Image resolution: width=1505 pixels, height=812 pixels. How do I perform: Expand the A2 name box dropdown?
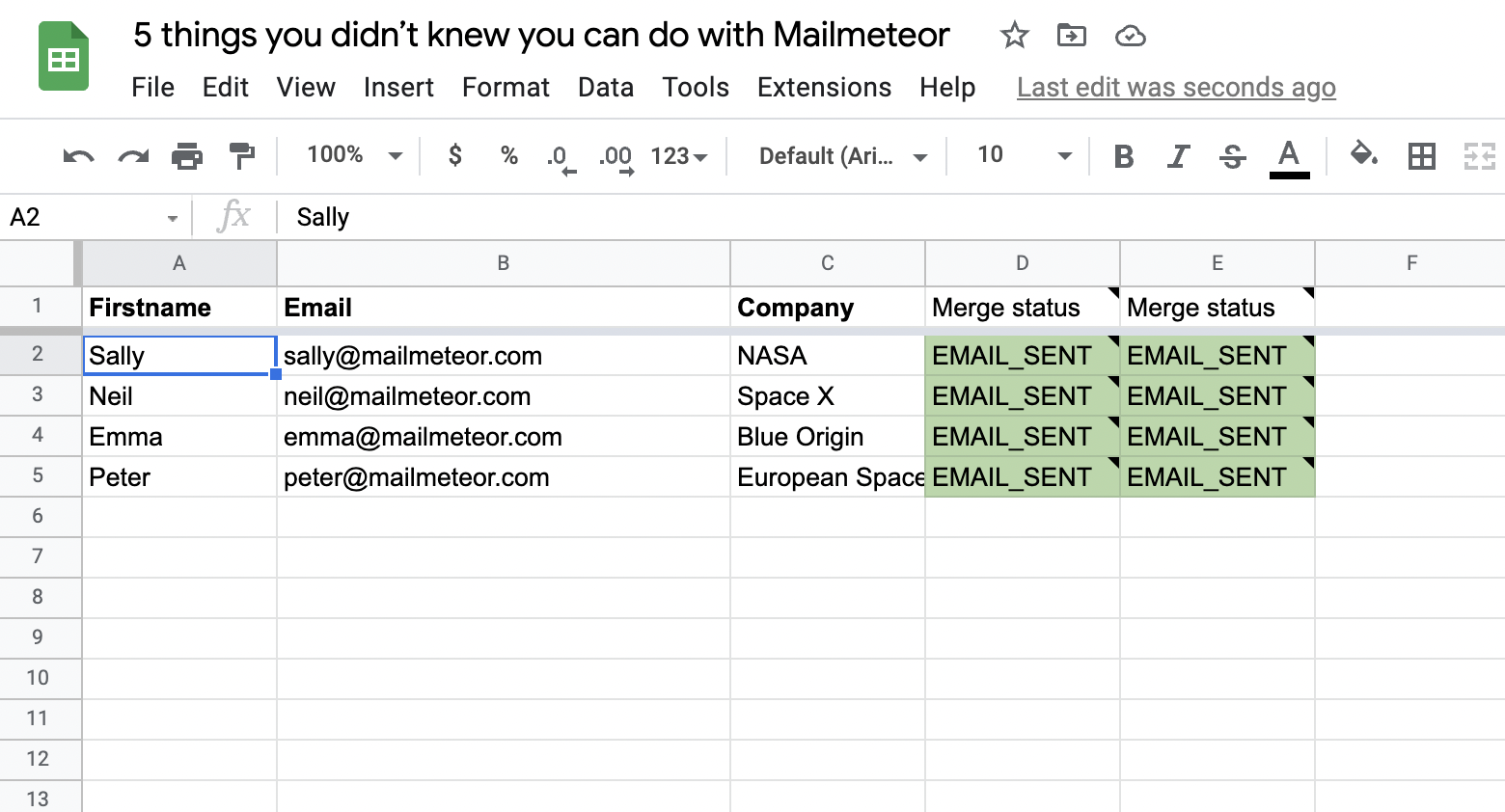click(x=172, y=219)
